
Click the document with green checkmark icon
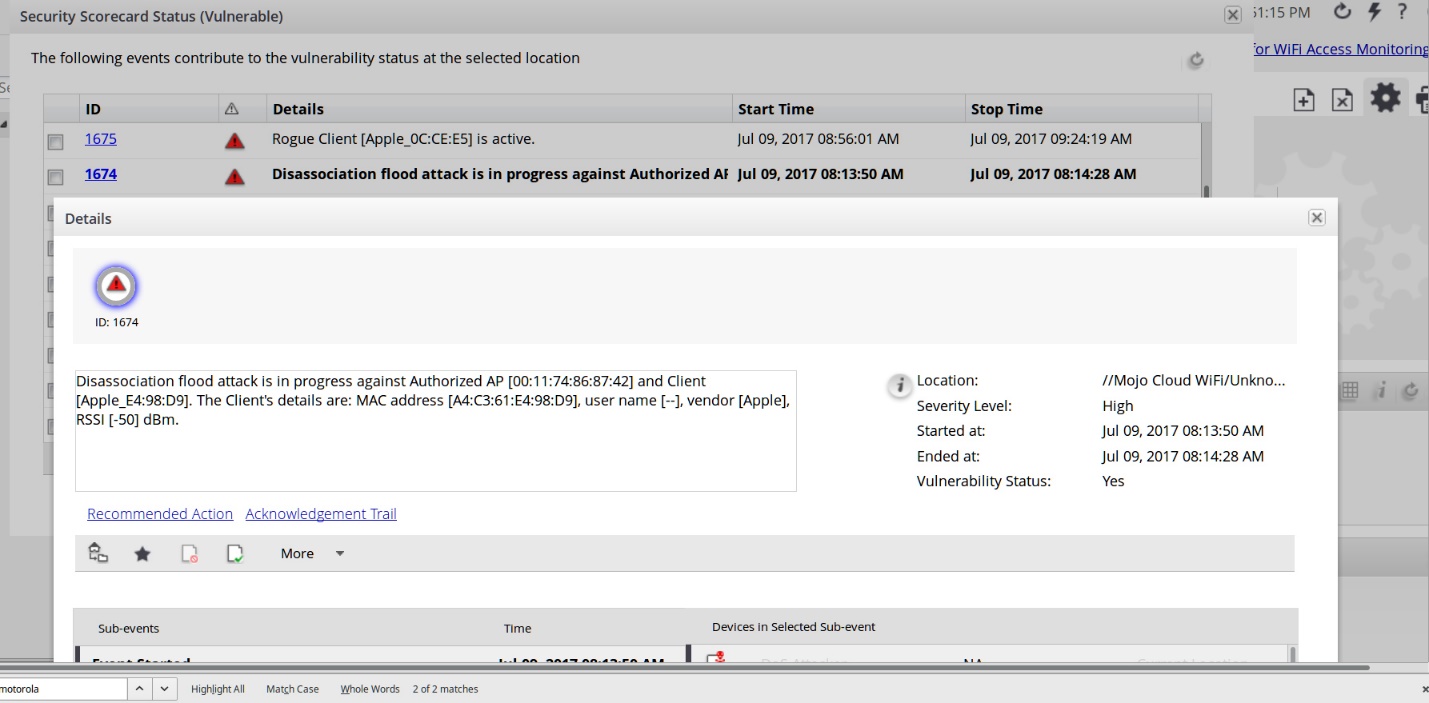[x=235, y=554]
